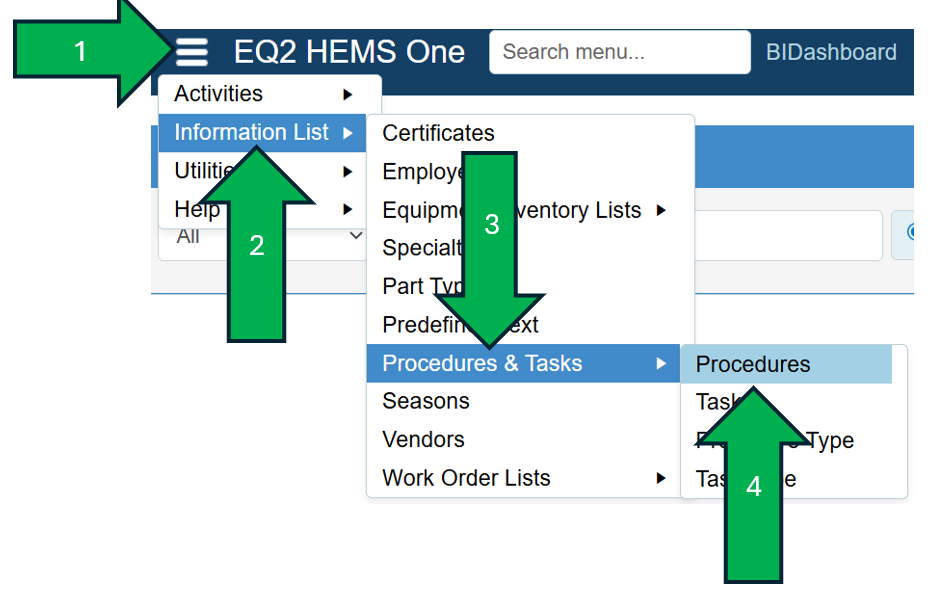This screenshot has width=936, height=601.
Task: Expand the Work Order Lists arrow
Action: point(660,478)
